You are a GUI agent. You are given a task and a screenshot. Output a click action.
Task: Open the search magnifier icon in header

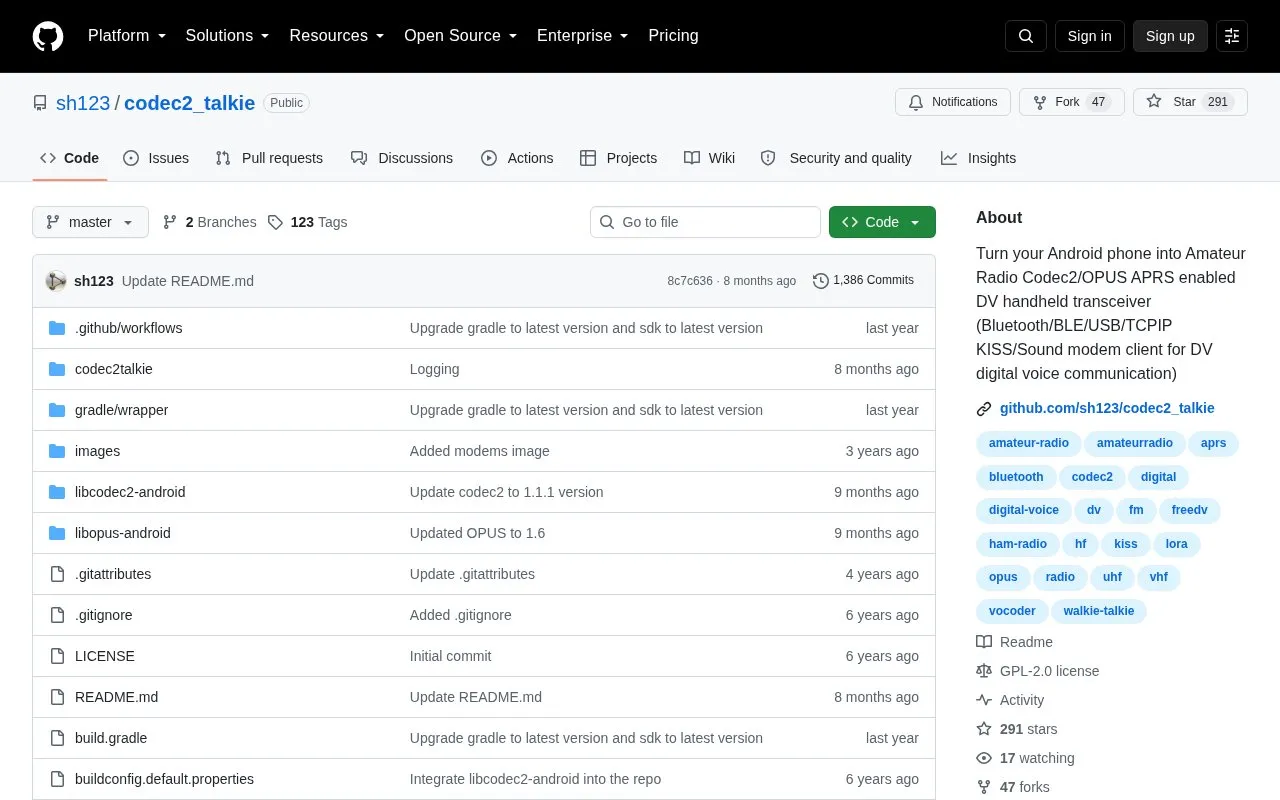click(1026, 36)
